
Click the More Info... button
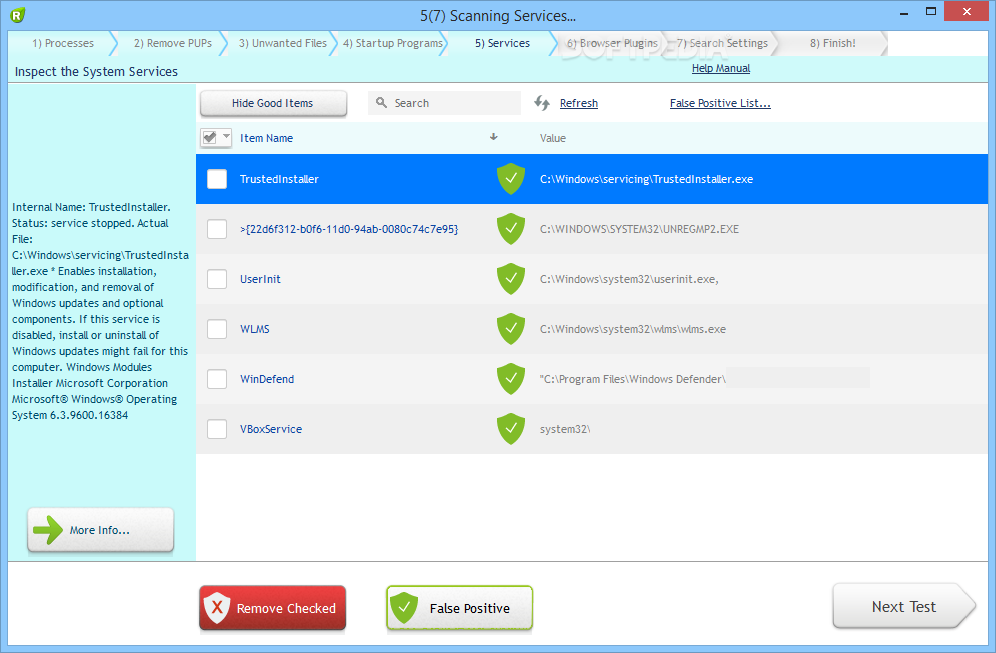coord(100,530)
